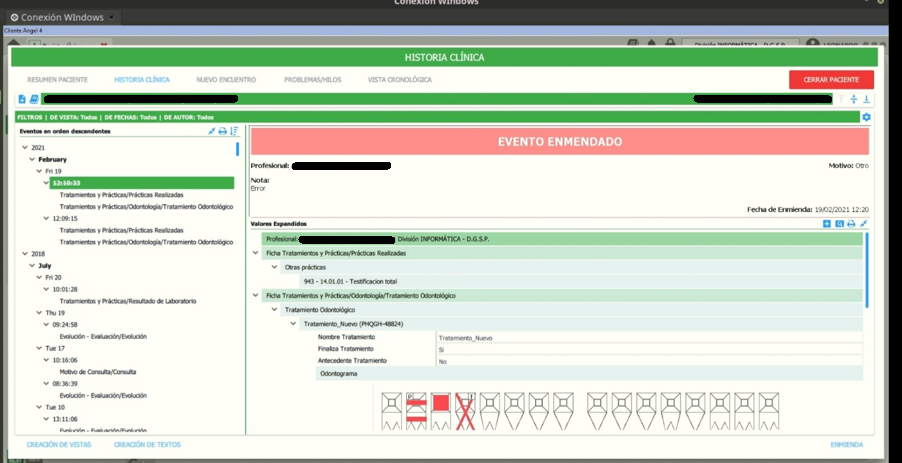Click the book icon beside patient bar

click(x=34, y=99)
